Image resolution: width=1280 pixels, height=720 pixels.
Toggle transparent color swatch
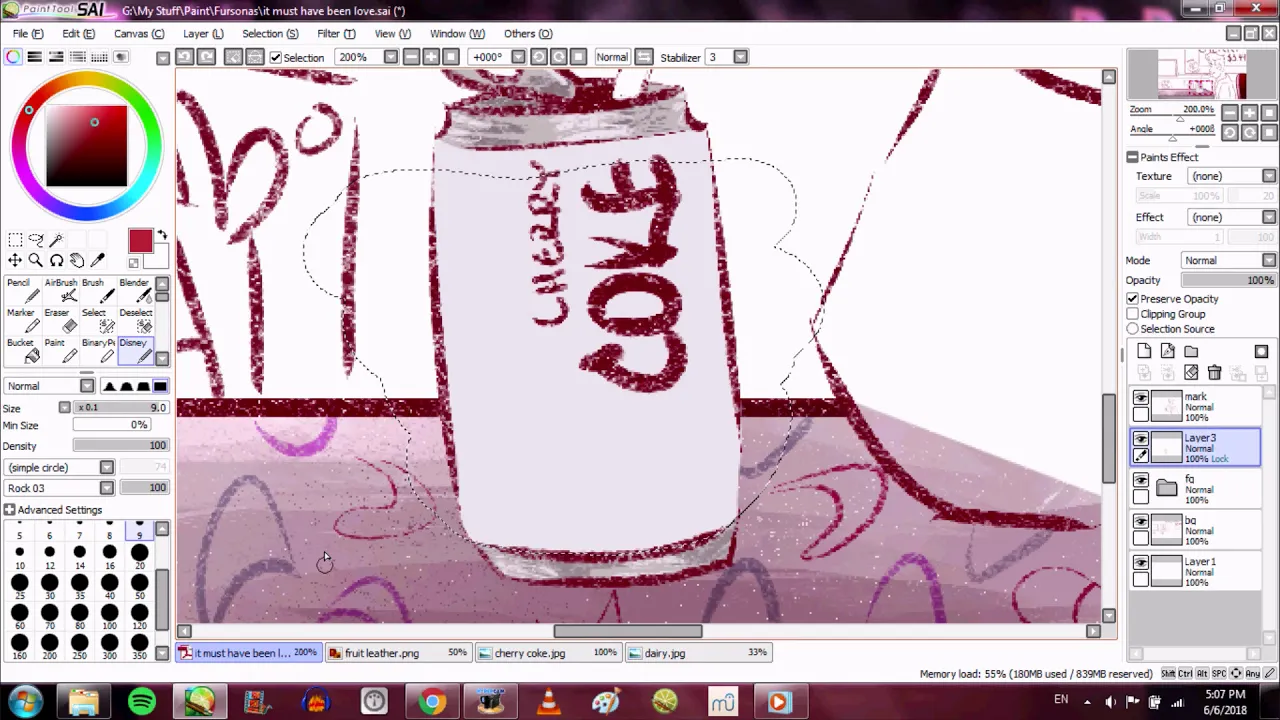(133, 263)
